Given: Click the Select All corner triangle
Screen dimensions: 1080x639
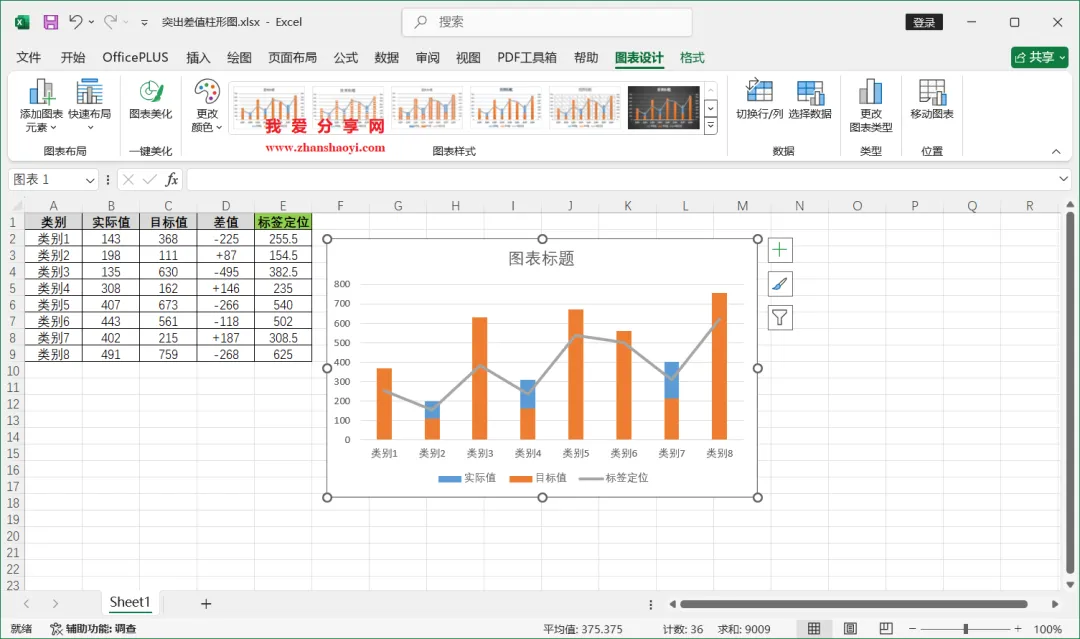Looking at the screenshot, I should [17, 205].
